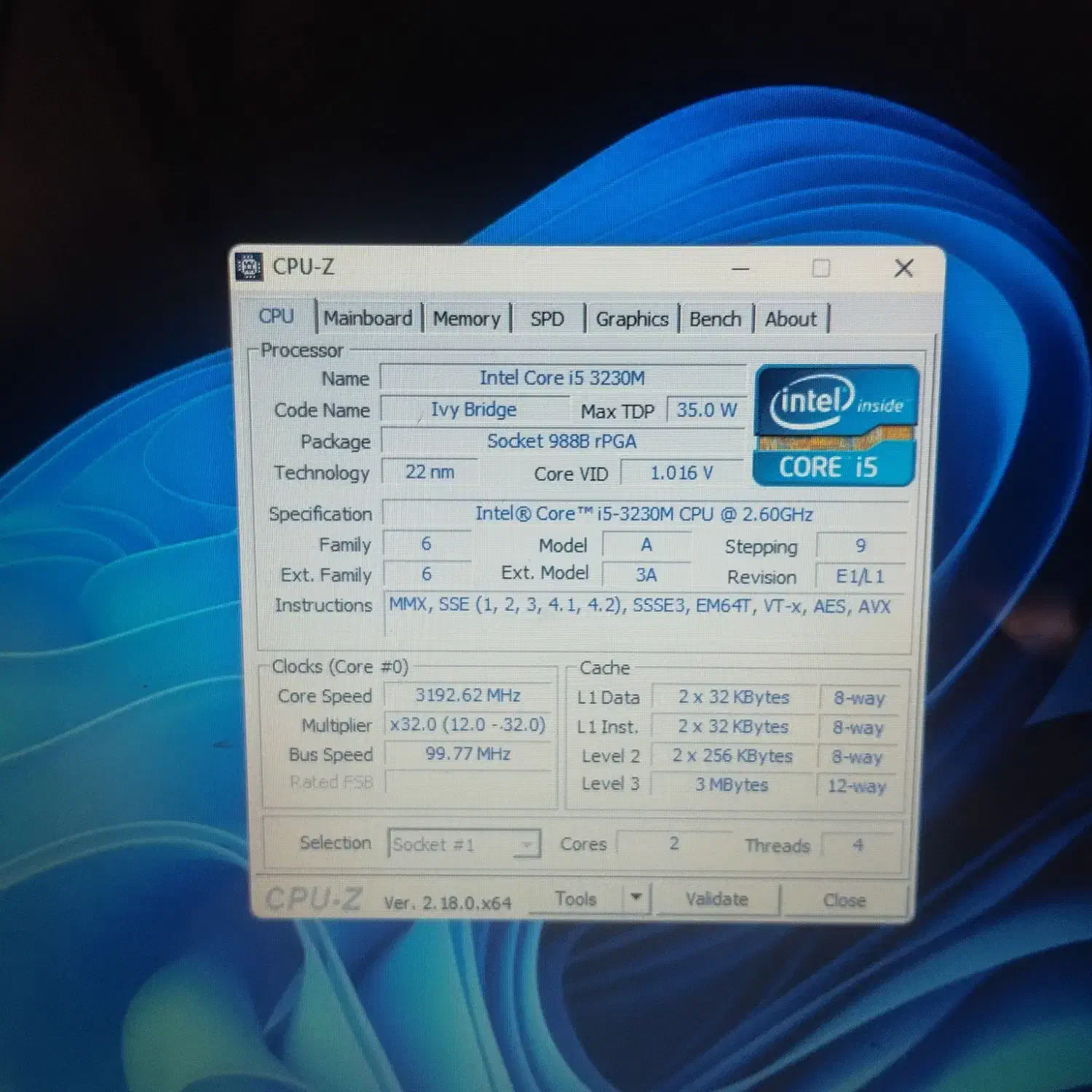Click the CPU-Z app icon in title bar
This screenshot has width=1092, height=1092.
pos(249,267)
